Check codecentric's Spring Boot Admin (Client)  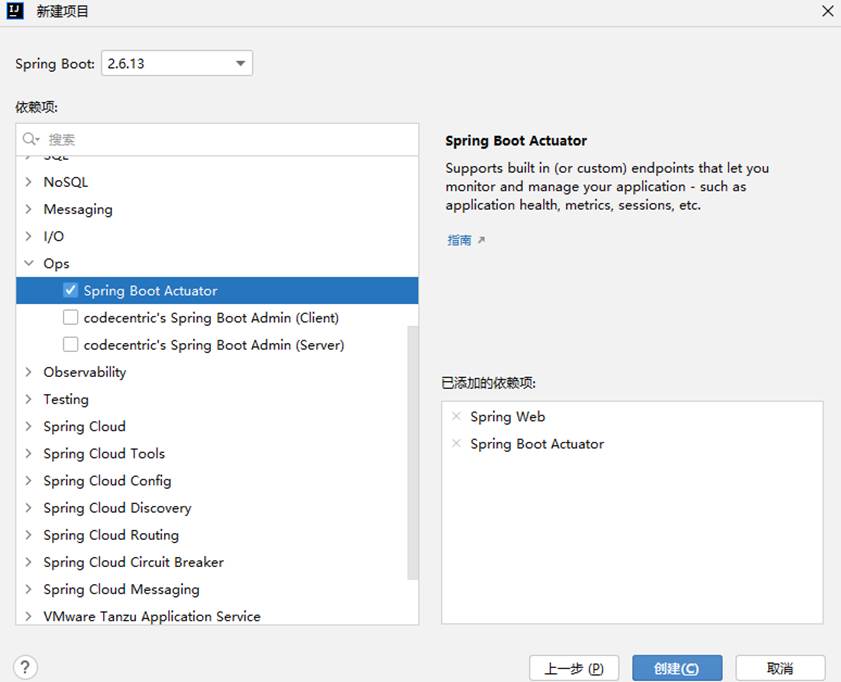[70, 317]
